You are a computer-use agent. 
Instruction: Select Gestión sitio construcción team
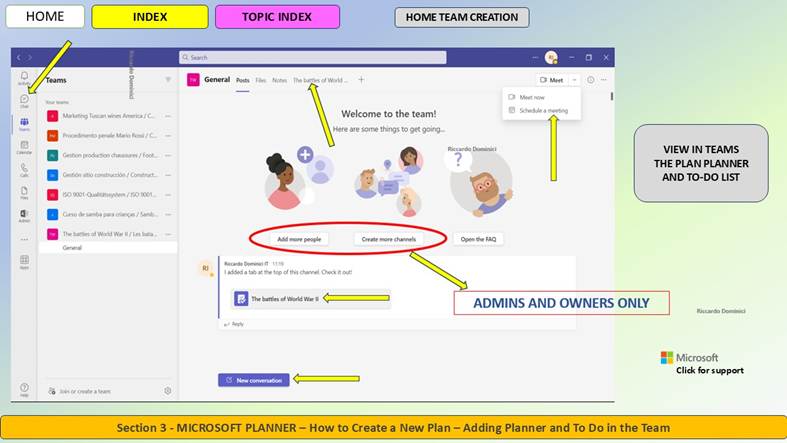pos(108,175)
